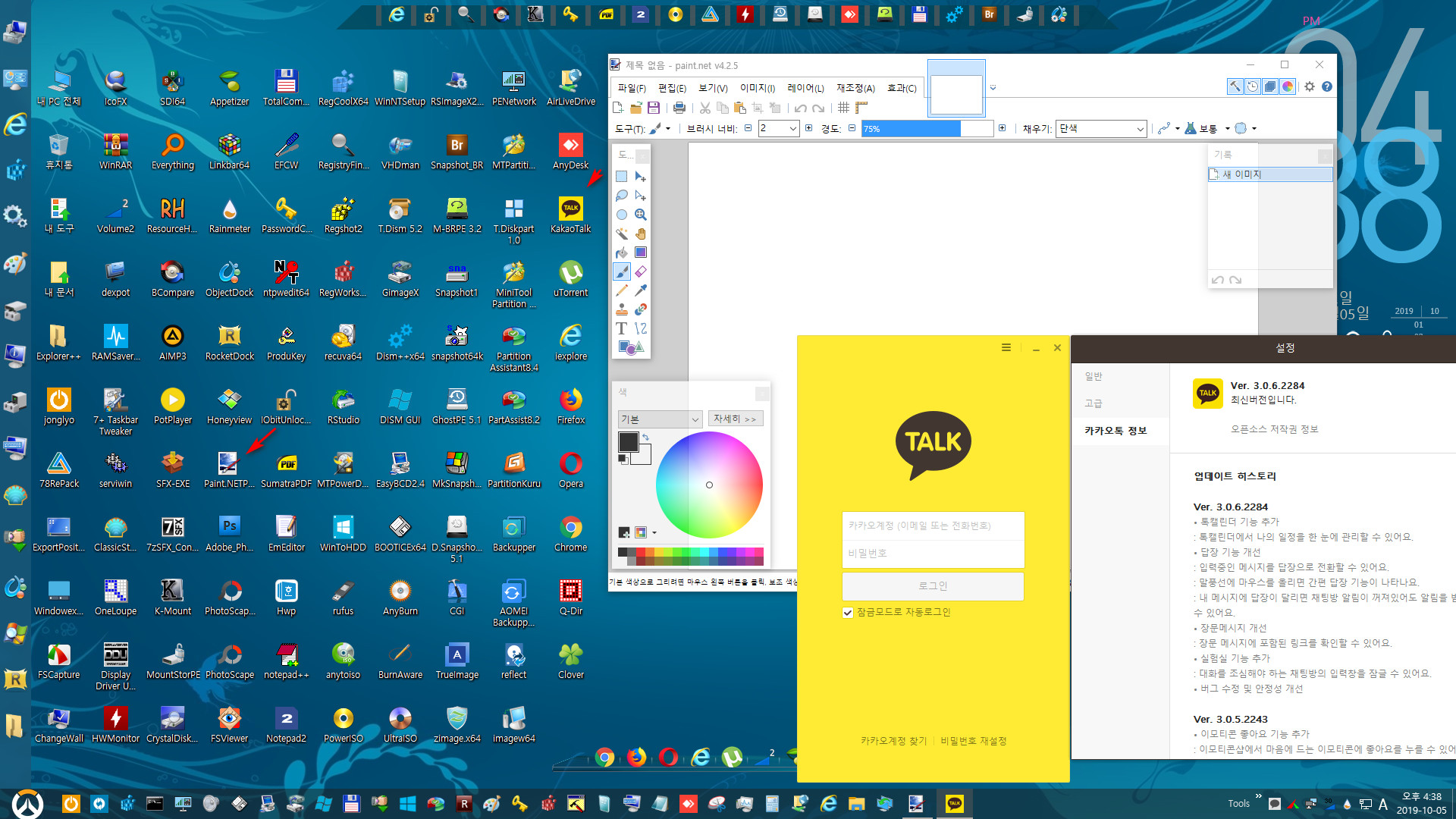The width and height of the screenshot is (1456, 819).
Task: Select the Pencil tool
Action: pyautogui.click(x=622, y=290)
